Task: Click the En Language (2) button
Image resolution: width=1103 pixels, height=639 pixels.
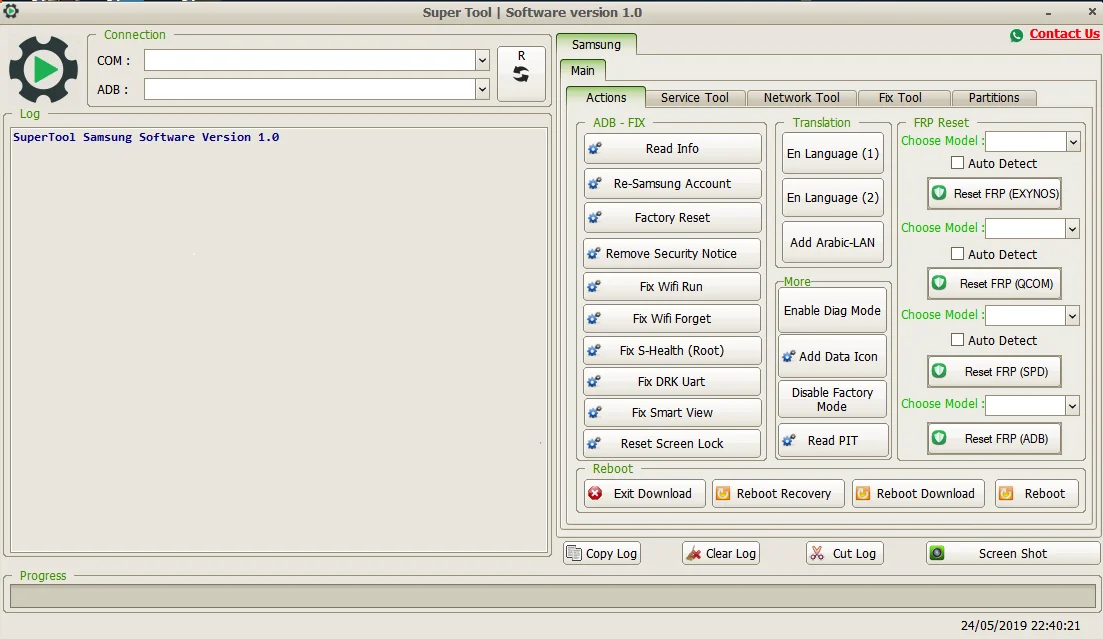Action: click(832, 198)
